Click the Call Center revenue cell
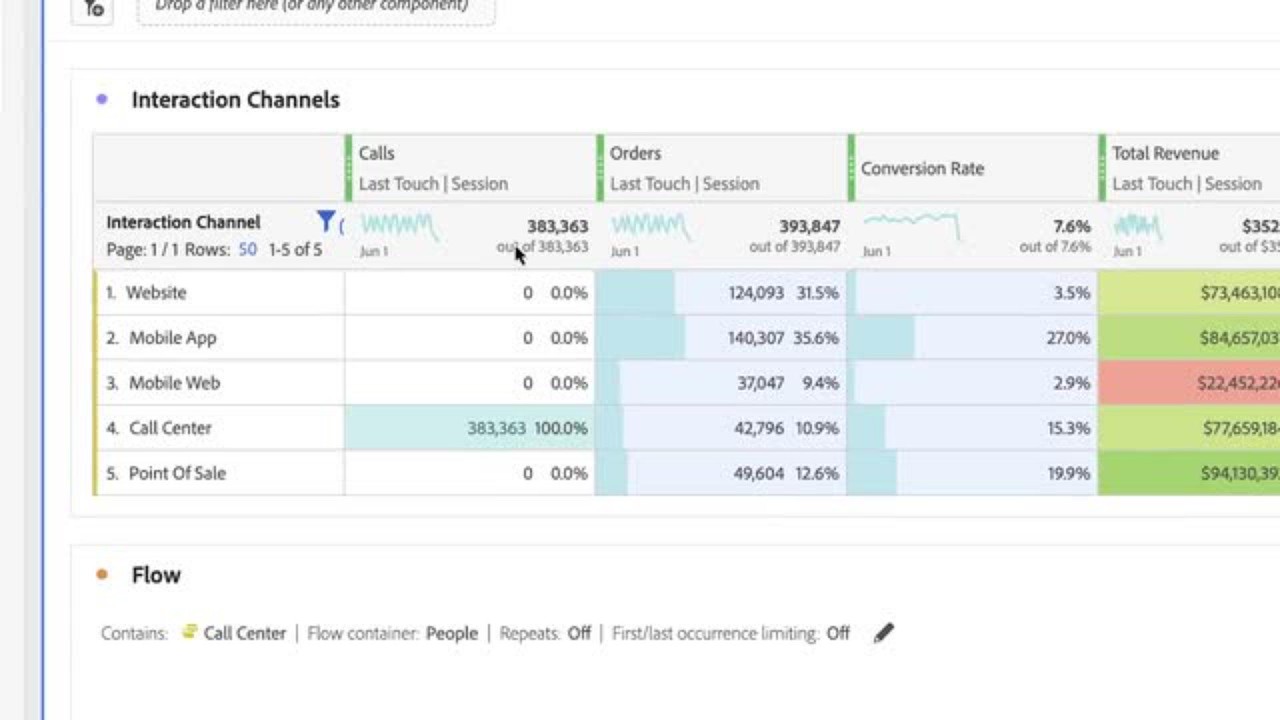Viewport: 1280px width, 720px height. click(x=1189, y=427)
